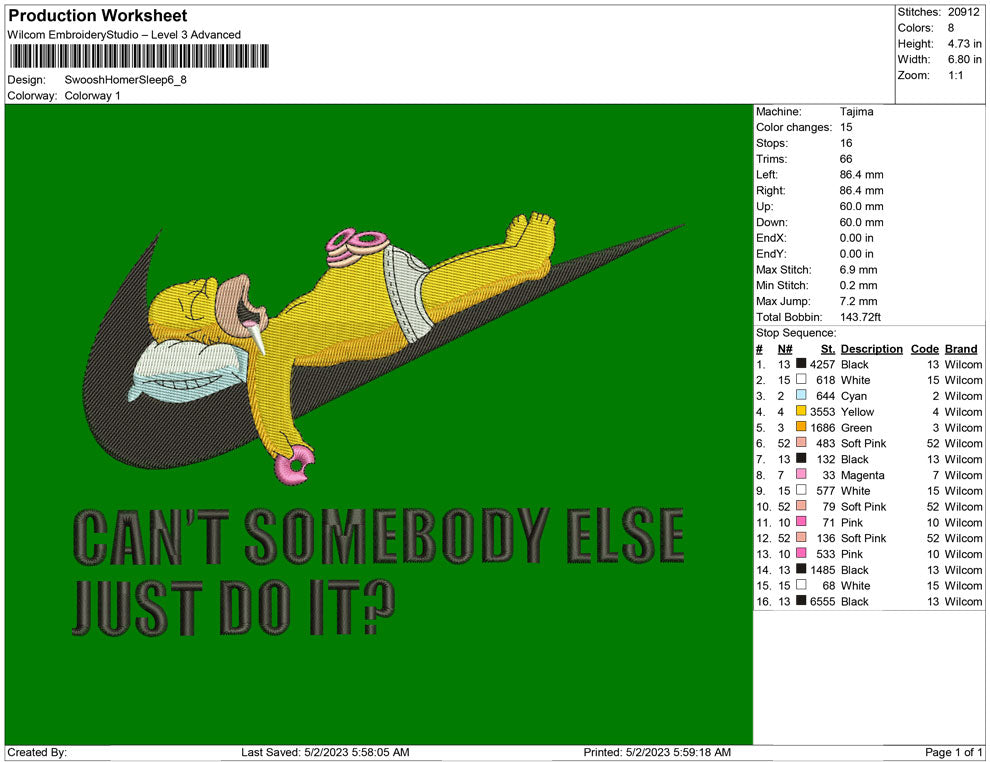Click the Description column header

(872, 349)
